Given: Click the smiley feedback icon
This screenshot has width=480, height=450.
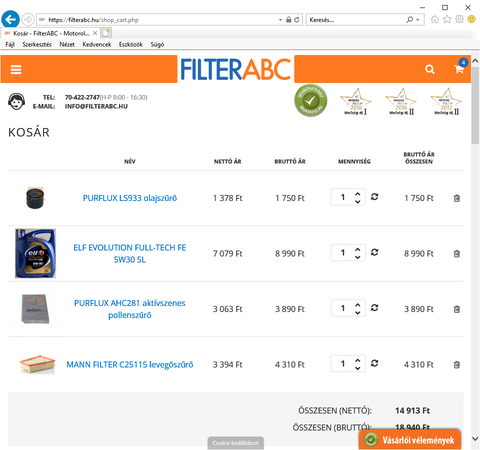Looking at the screenshot, I should coord(471,19).
